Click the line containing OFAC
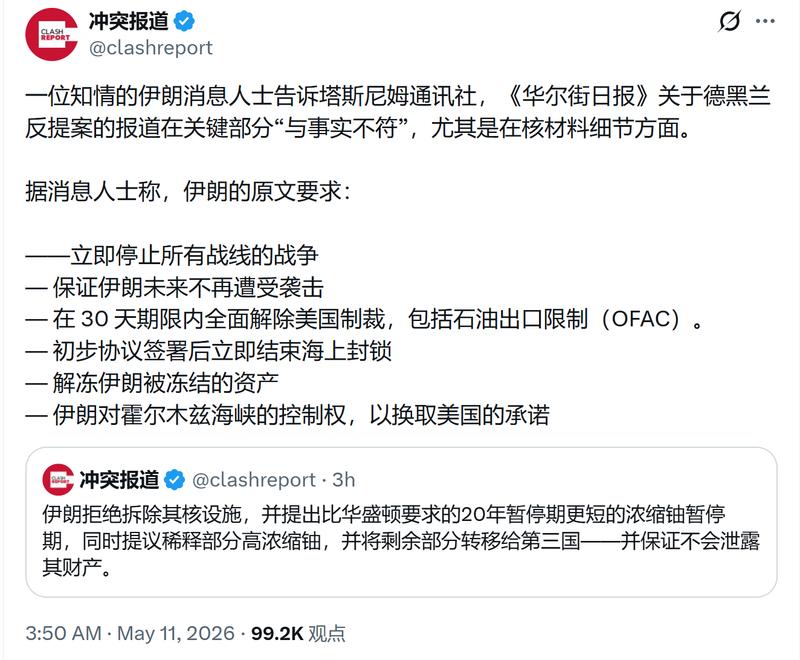Image resolution: width=800 pixels, height=660 pixels. [365, 319]
